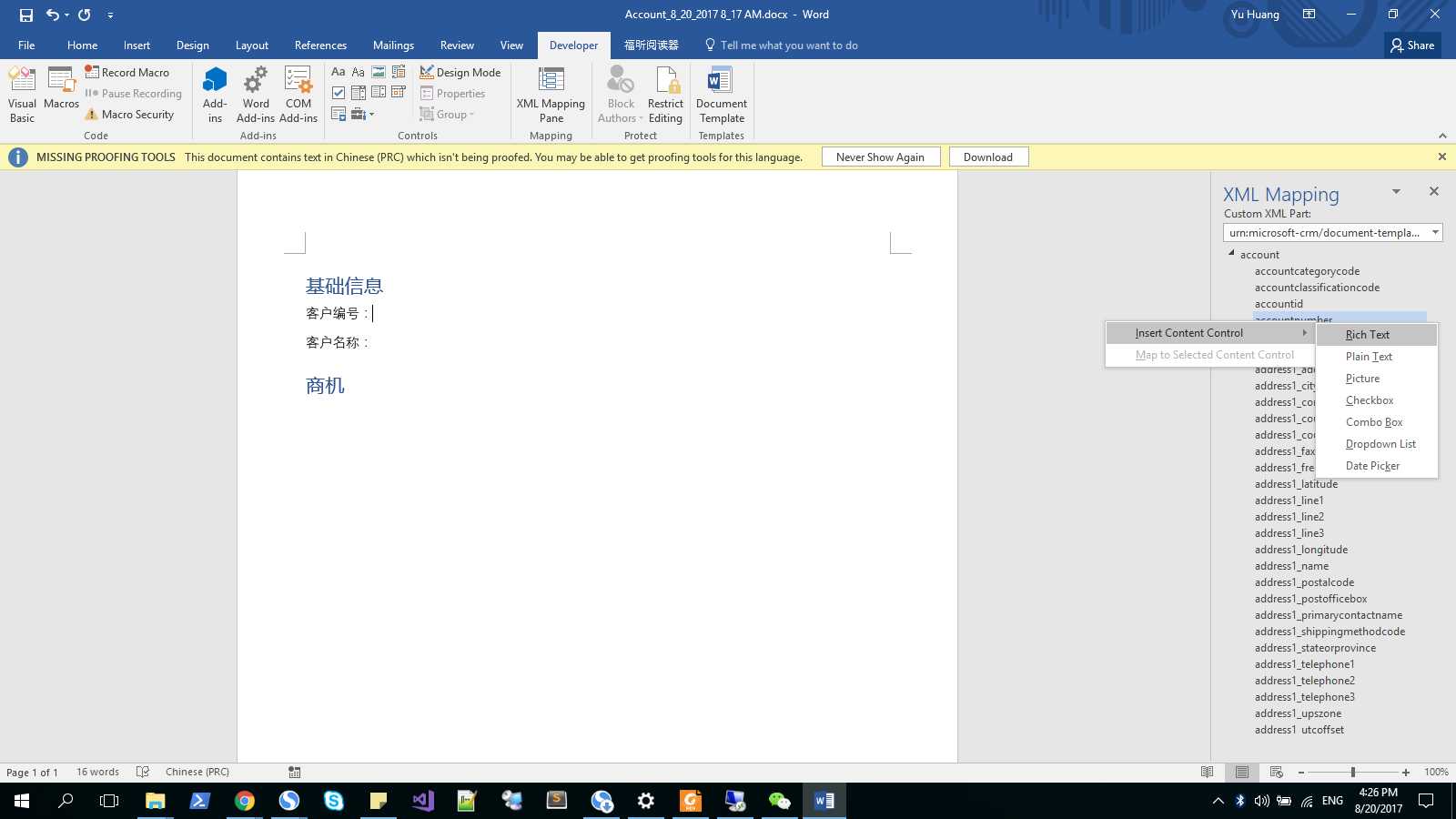Screen dimensions: 1456x819
Task: Open Word Add-ins dialog
Action: [x=256, y=95]
